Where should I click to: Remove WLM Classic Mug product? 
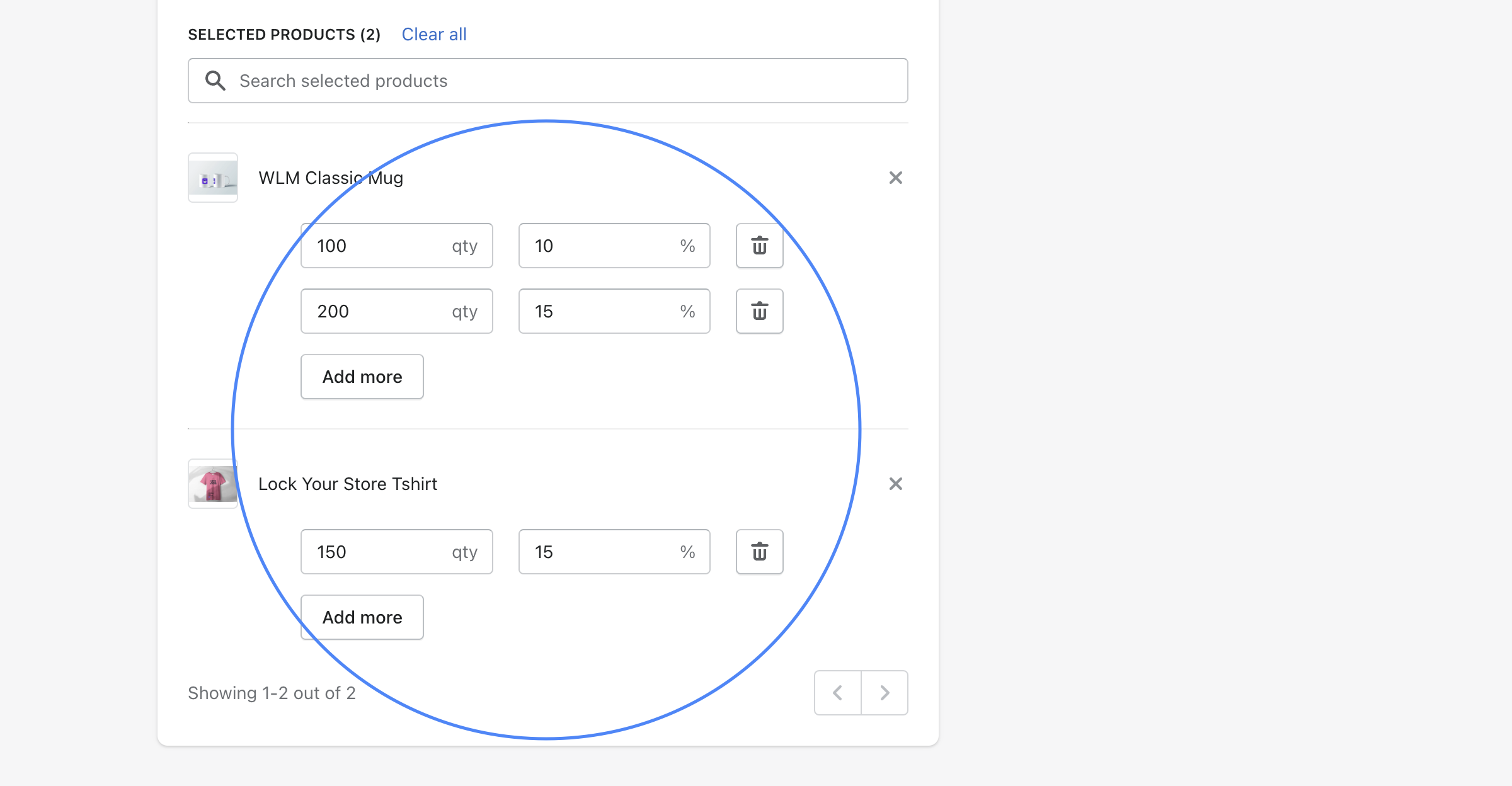coord(895,178)
